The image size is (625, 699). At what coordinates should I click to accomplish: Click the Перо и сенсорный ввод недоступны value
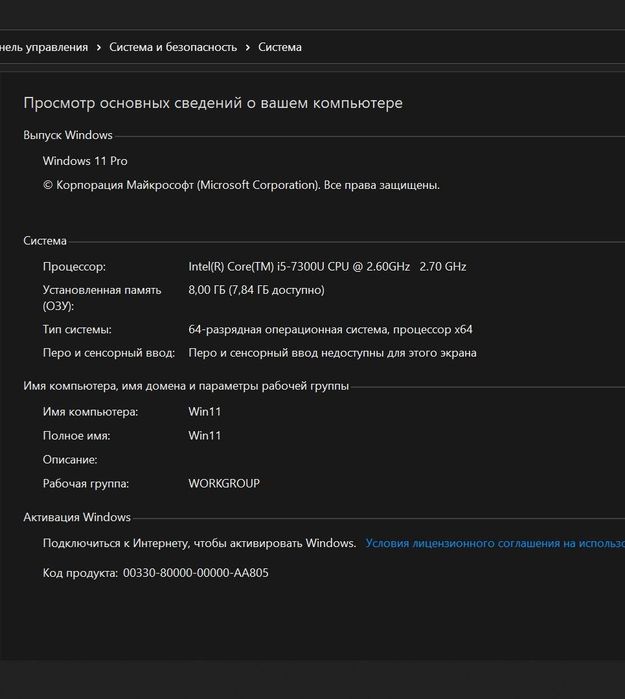[332, 353]
